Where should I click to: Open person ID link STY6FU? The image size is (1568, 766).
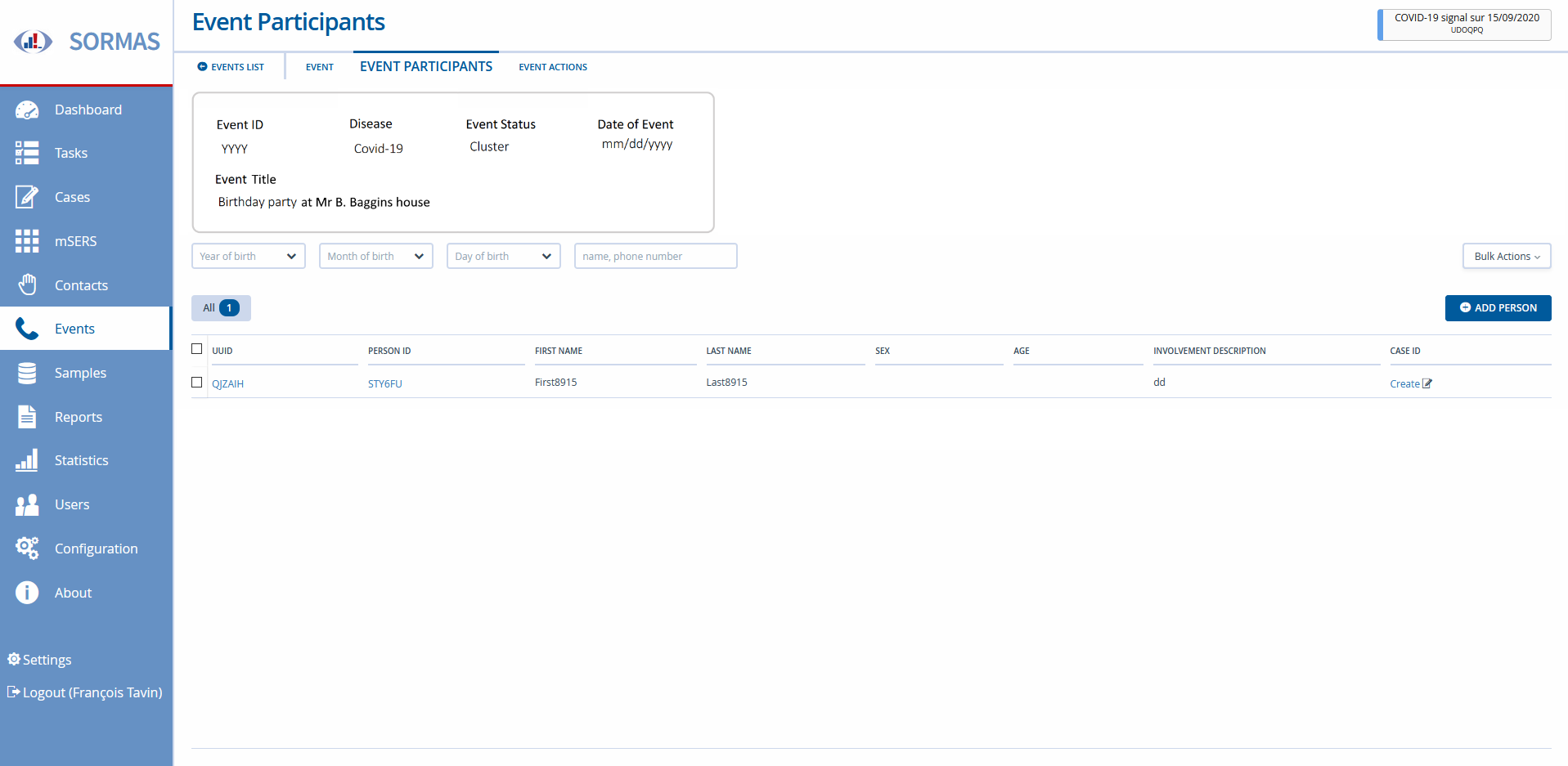384,383
